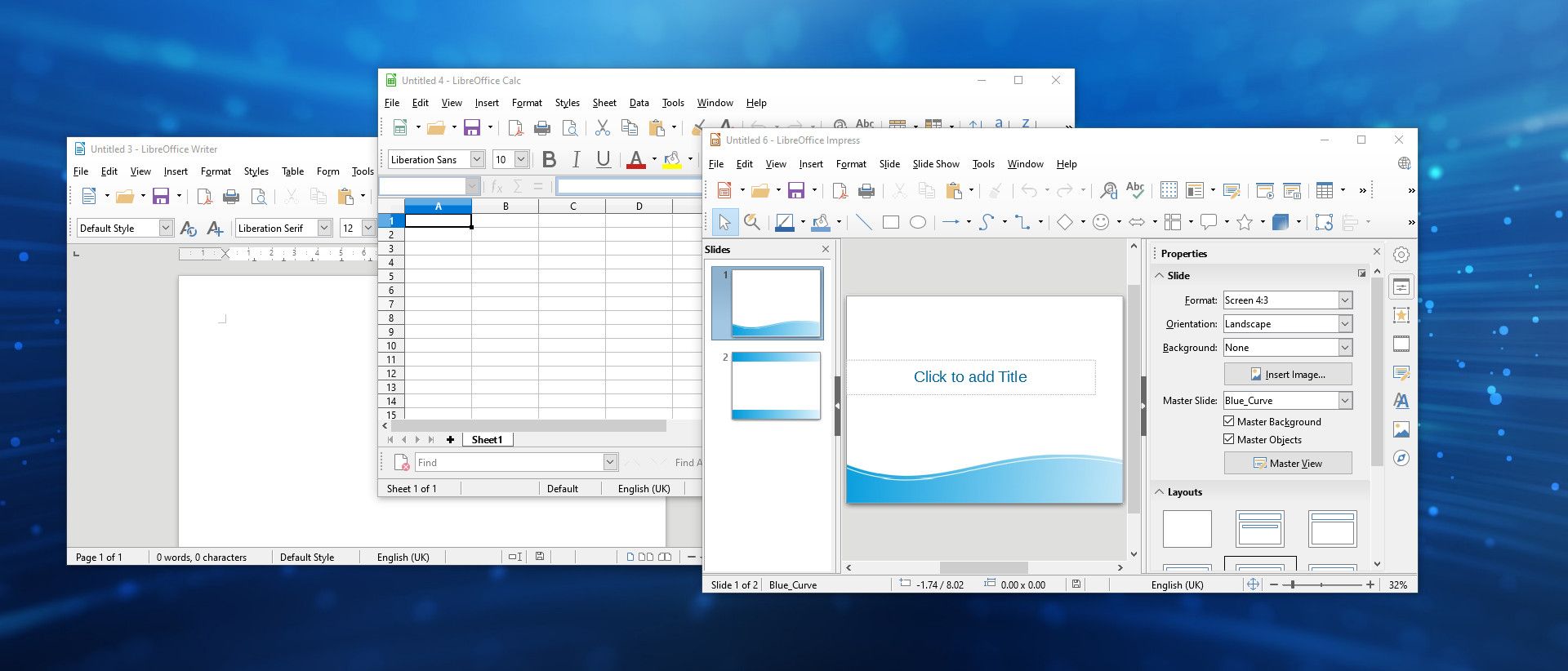This screenshot has height=671, width=1568.
Task: Select the Ellipse drawing tool
Action: point(918,222)
